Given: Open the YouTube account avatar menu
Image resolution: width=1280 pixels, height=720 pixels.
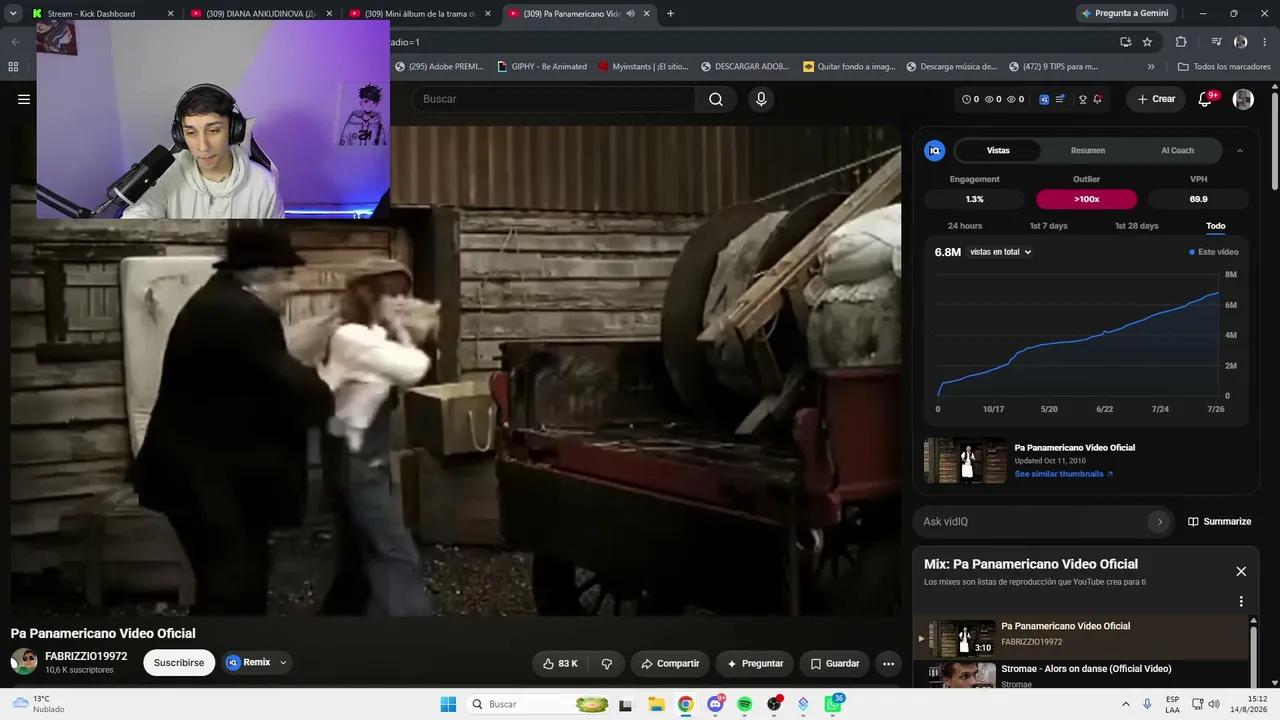Looking at the screenshot, I should [1243, 99].
